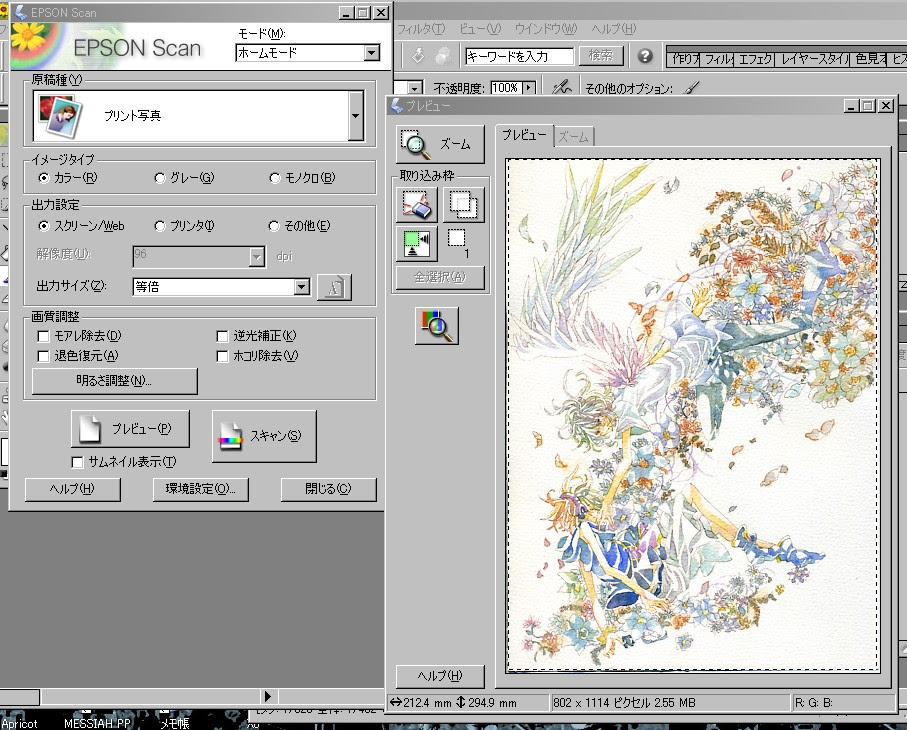Image resolution: width=907 pixels, height=730 pixels.
Task: Click 閉じる button
Action: pyautogui.click(x=329, y=489)
